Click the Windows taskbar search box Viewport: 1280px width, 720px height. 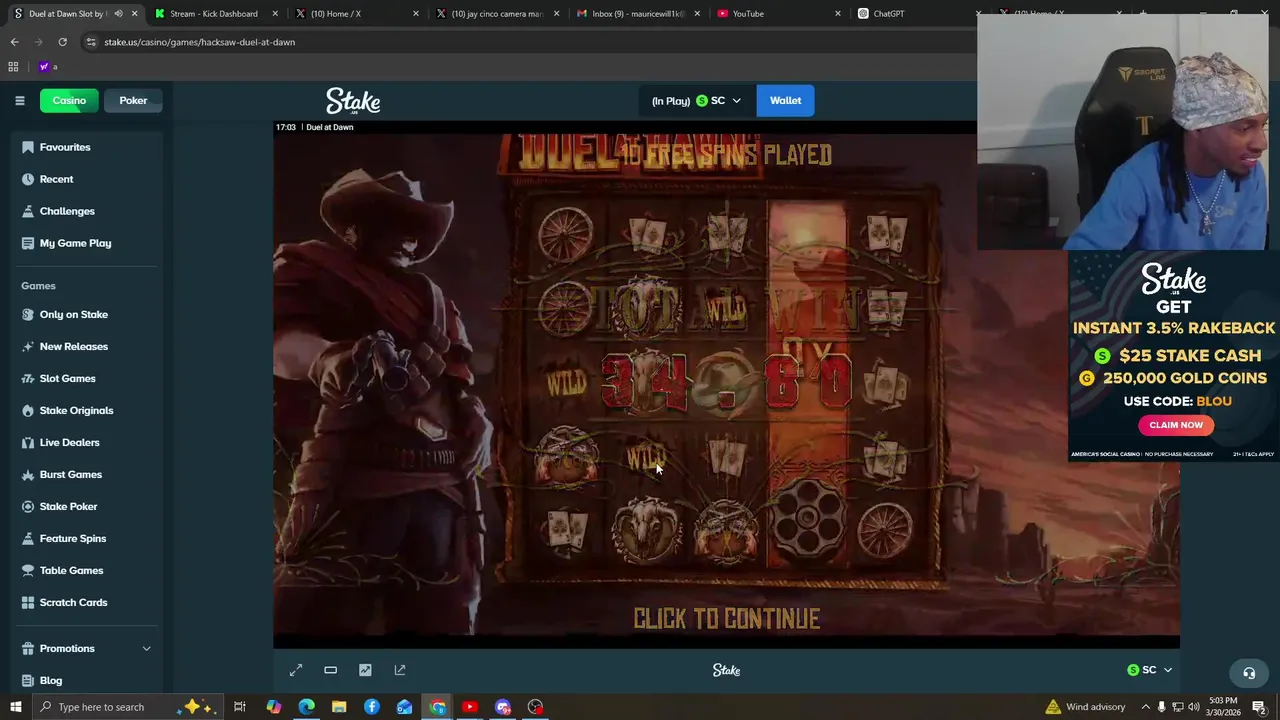(130, 707)
